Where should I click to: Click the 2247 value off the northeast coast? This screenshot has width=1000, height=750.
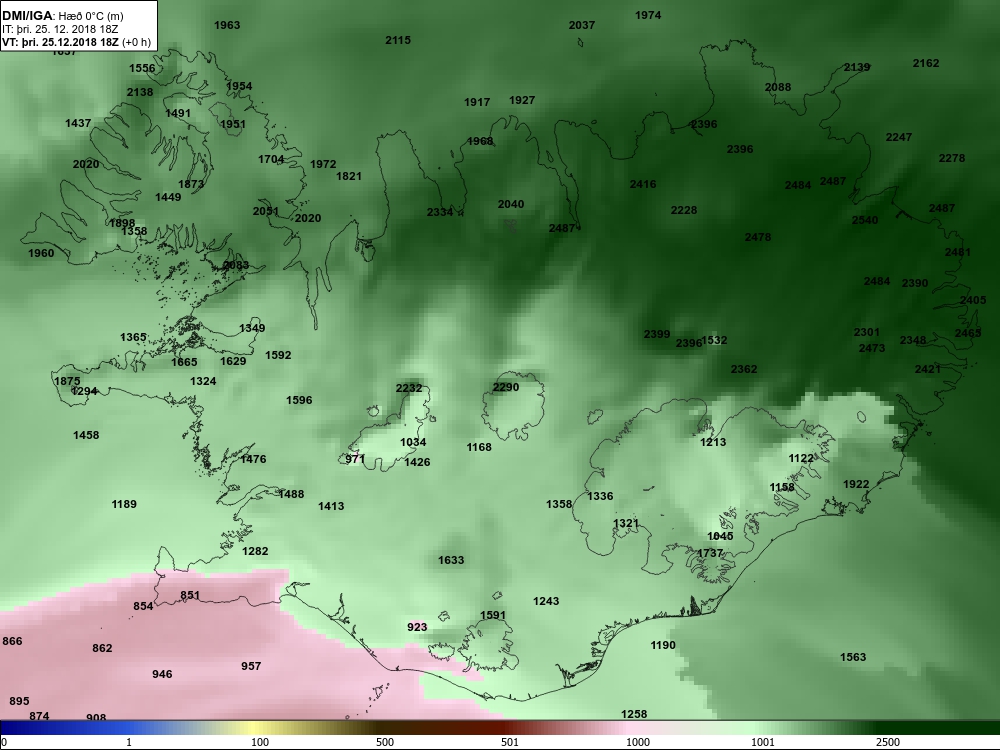click(899, 138)
